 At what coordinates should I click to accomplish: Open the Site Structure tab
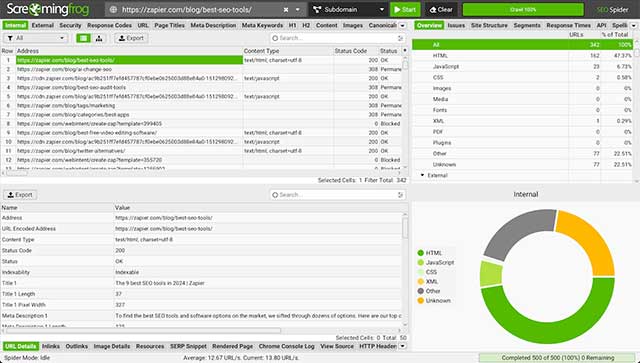(489, 25)
